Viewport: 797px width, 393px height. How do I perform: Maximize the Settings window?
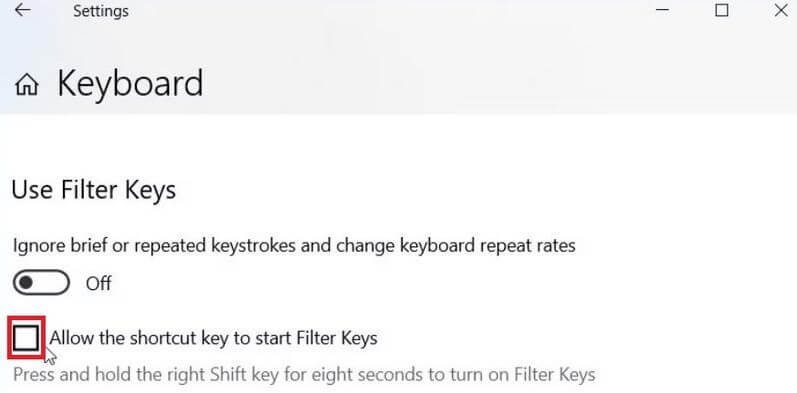click(721, 10)
